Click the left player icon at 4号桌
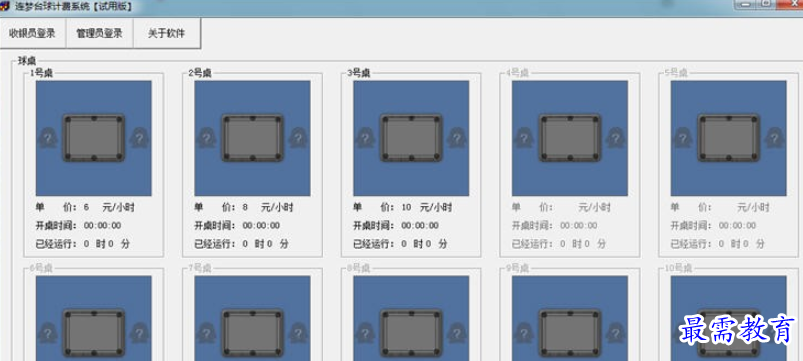The height and width of the screenshot is (361, 803). (524, 138)
